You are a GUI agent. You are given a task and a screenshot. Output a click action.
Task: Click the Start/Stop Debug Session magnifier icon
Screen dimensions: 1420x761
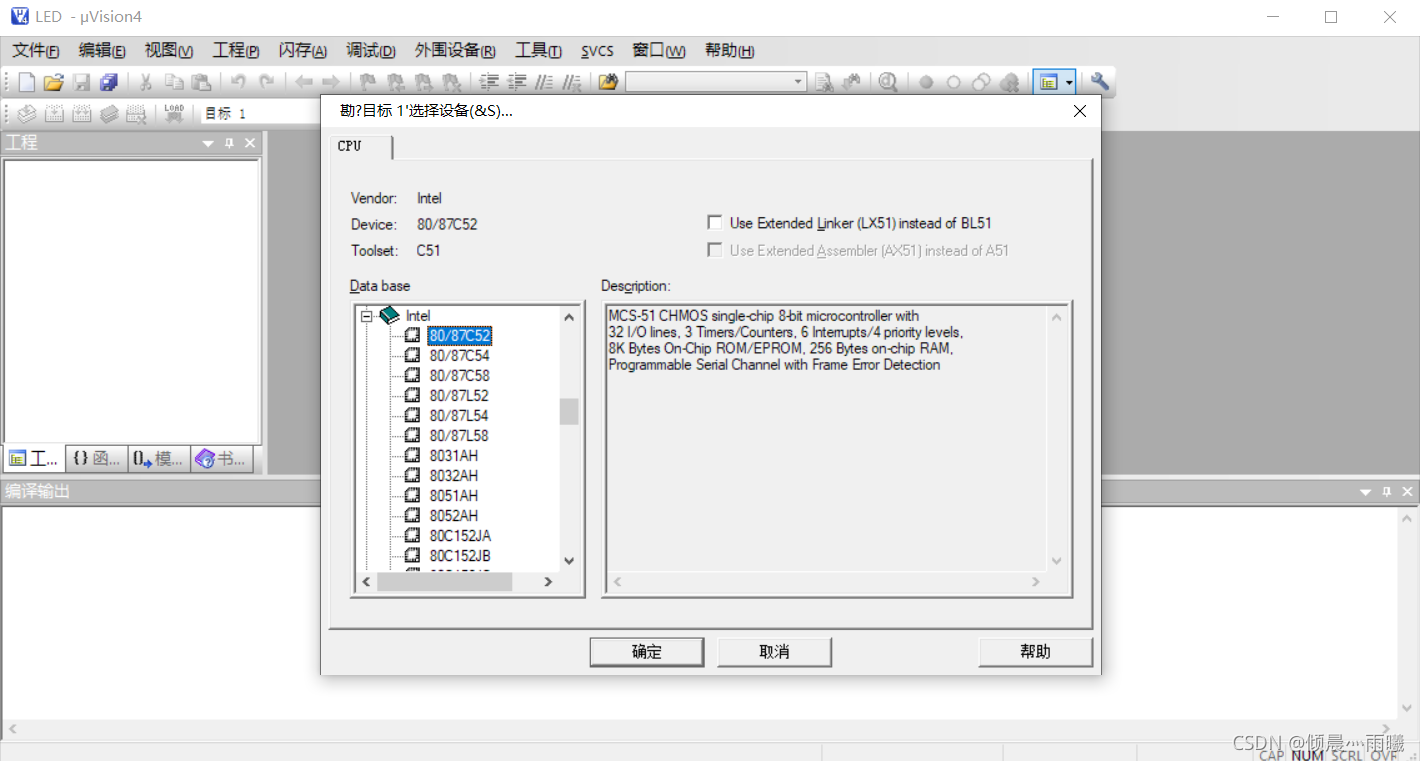[888, 83]
